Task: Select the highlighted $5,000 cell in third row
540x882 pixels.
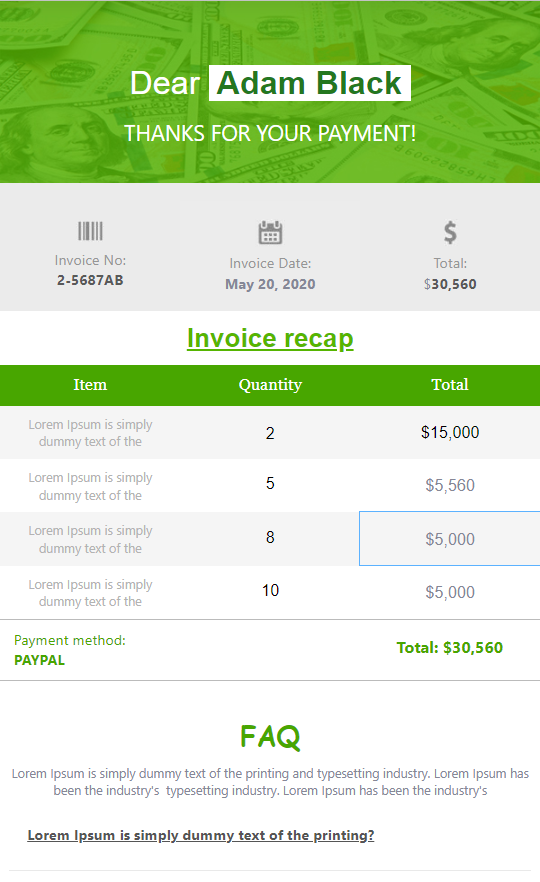Action: click(x=450, y=538)
